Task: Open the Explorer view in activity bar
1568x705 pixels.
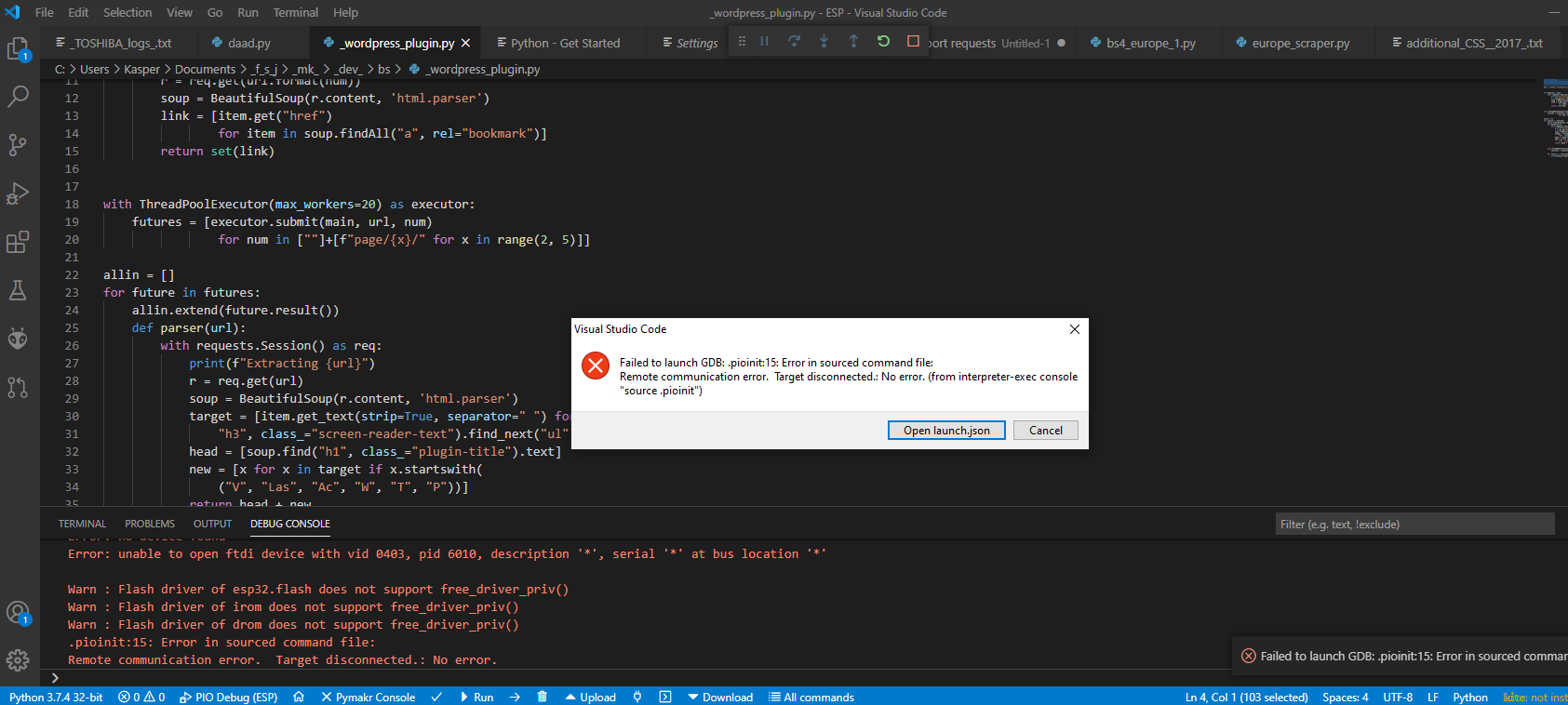Action: [19, 48]
